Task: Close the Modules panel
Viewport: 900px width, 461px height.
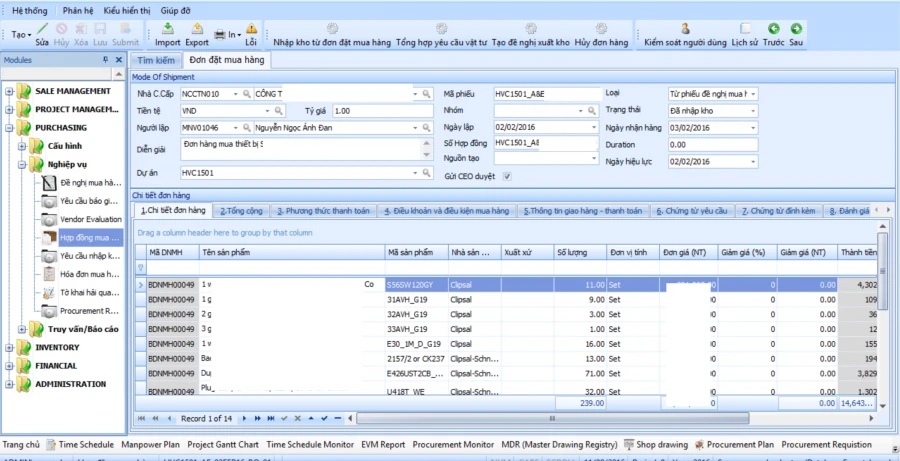Action: coord(119,60)
